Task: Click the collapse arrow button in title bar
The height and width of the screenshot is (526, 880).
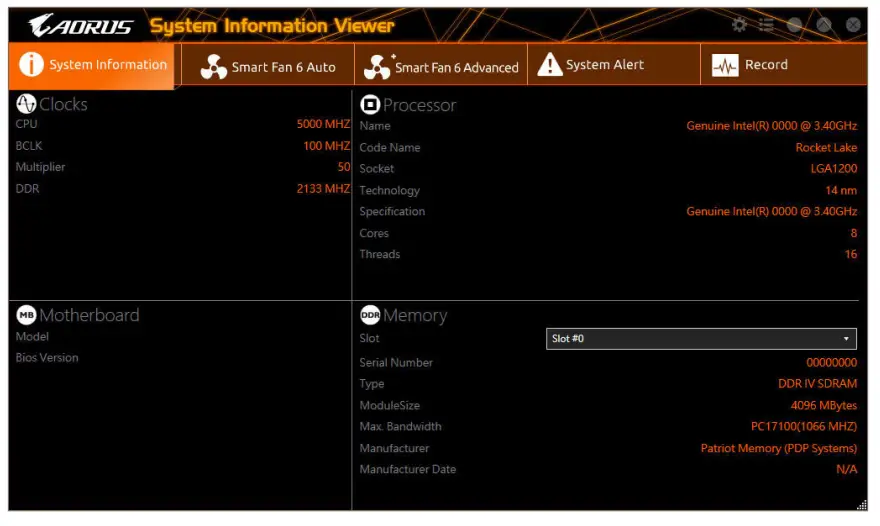Action: coord(823,25)
